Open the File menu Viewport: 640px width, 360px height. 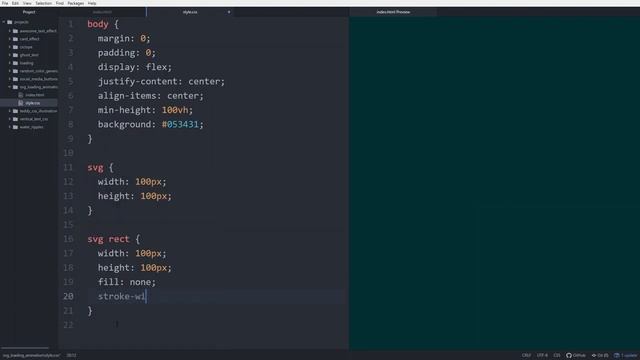coord(5,3)
